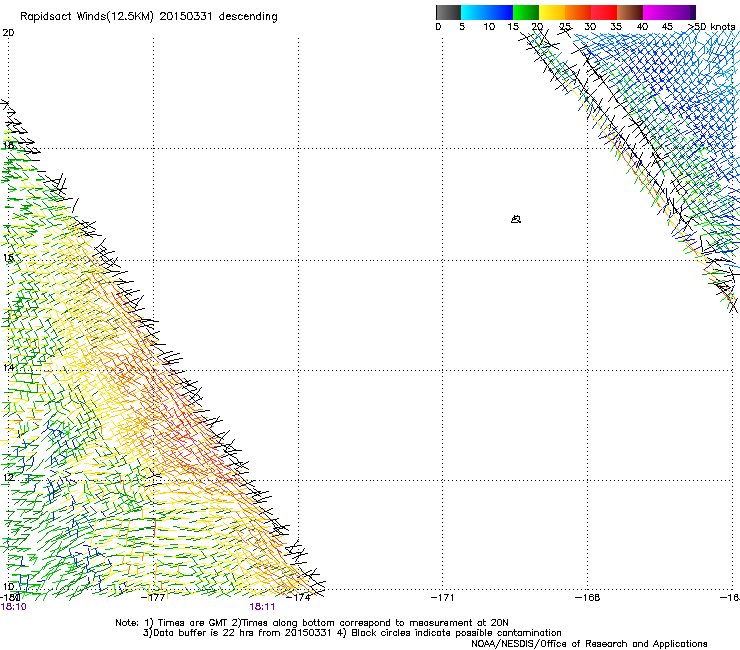
Task: Click the '>50 knots' legend label
Action: [x=711, y=26]
